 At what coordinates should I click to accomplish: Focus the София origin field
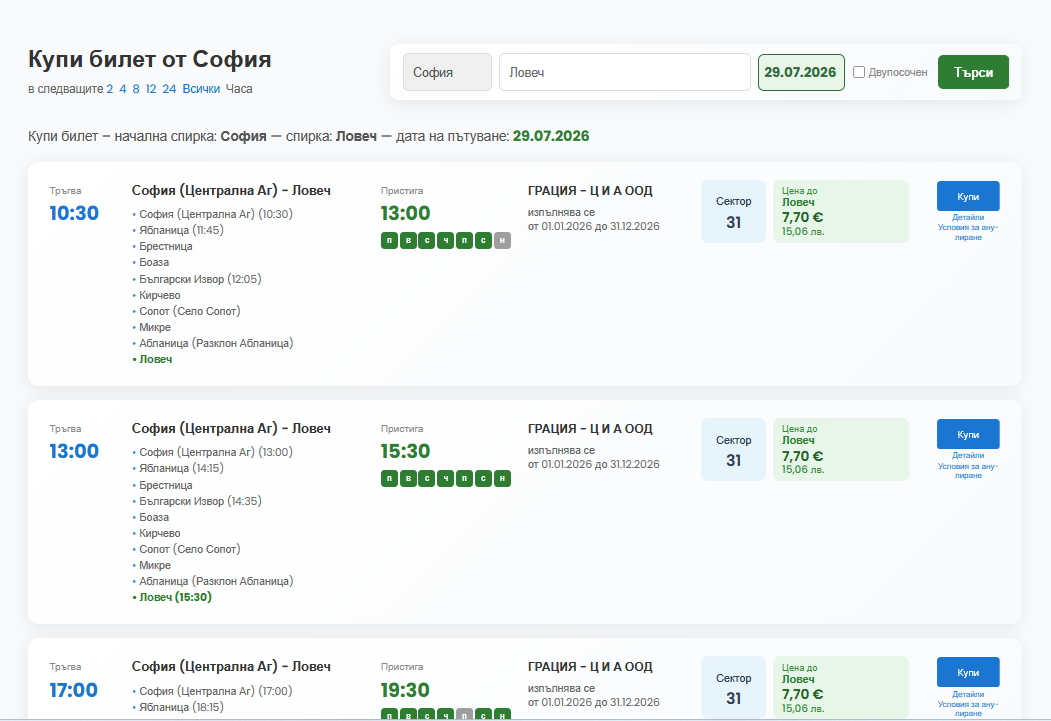coord(447,72)
